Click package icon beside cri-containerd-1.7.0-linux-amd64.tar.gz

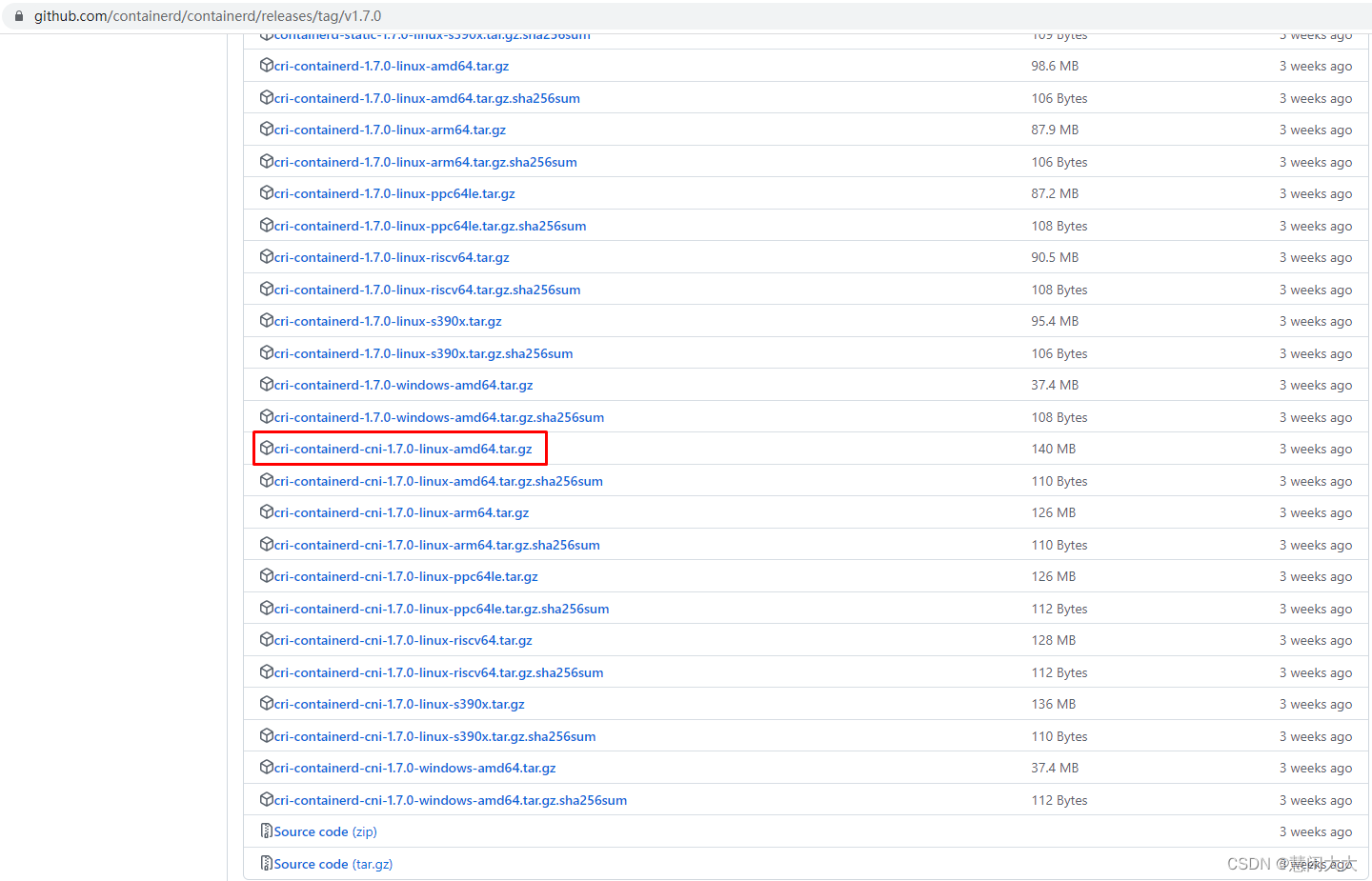coord(267,66)
